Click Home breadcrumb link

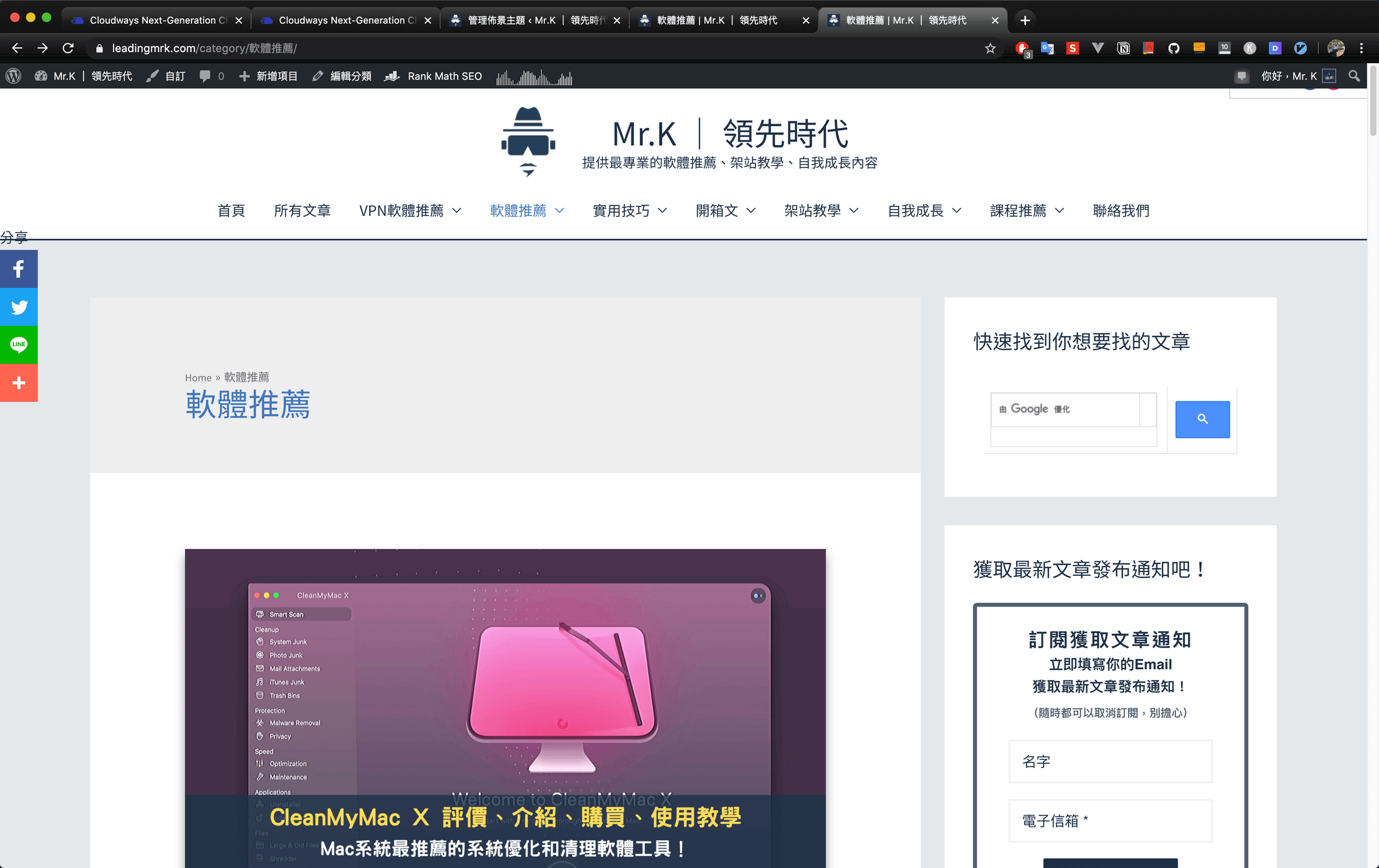[198, 378]
